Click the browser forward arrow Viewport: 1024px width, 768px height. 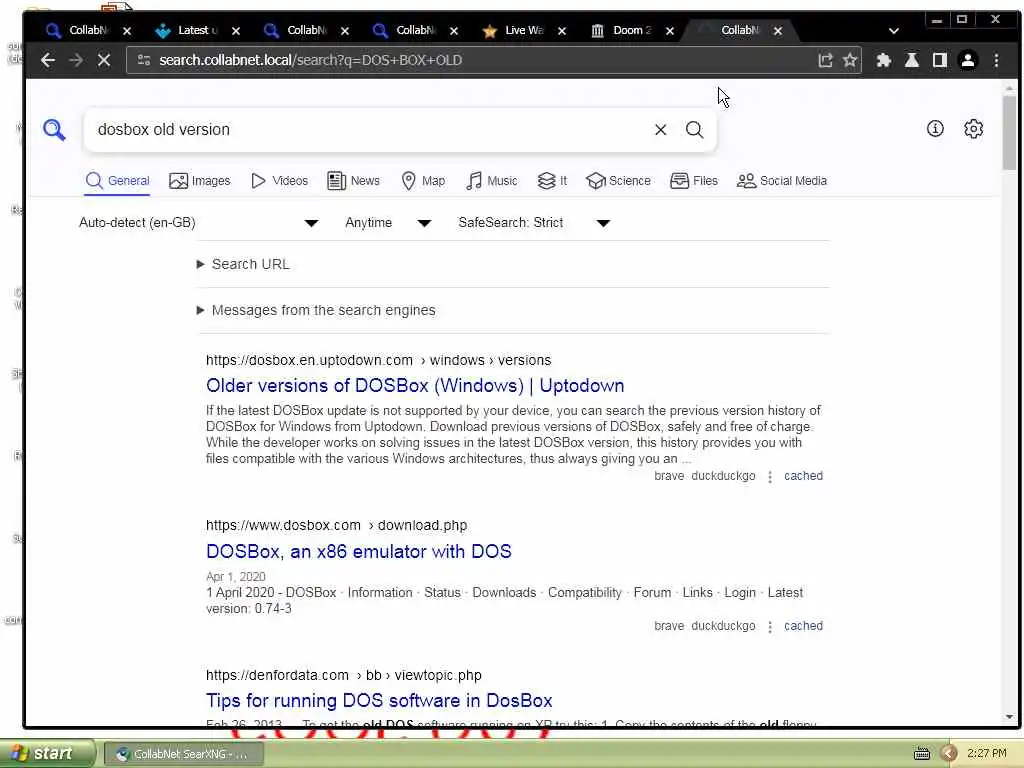76,60
